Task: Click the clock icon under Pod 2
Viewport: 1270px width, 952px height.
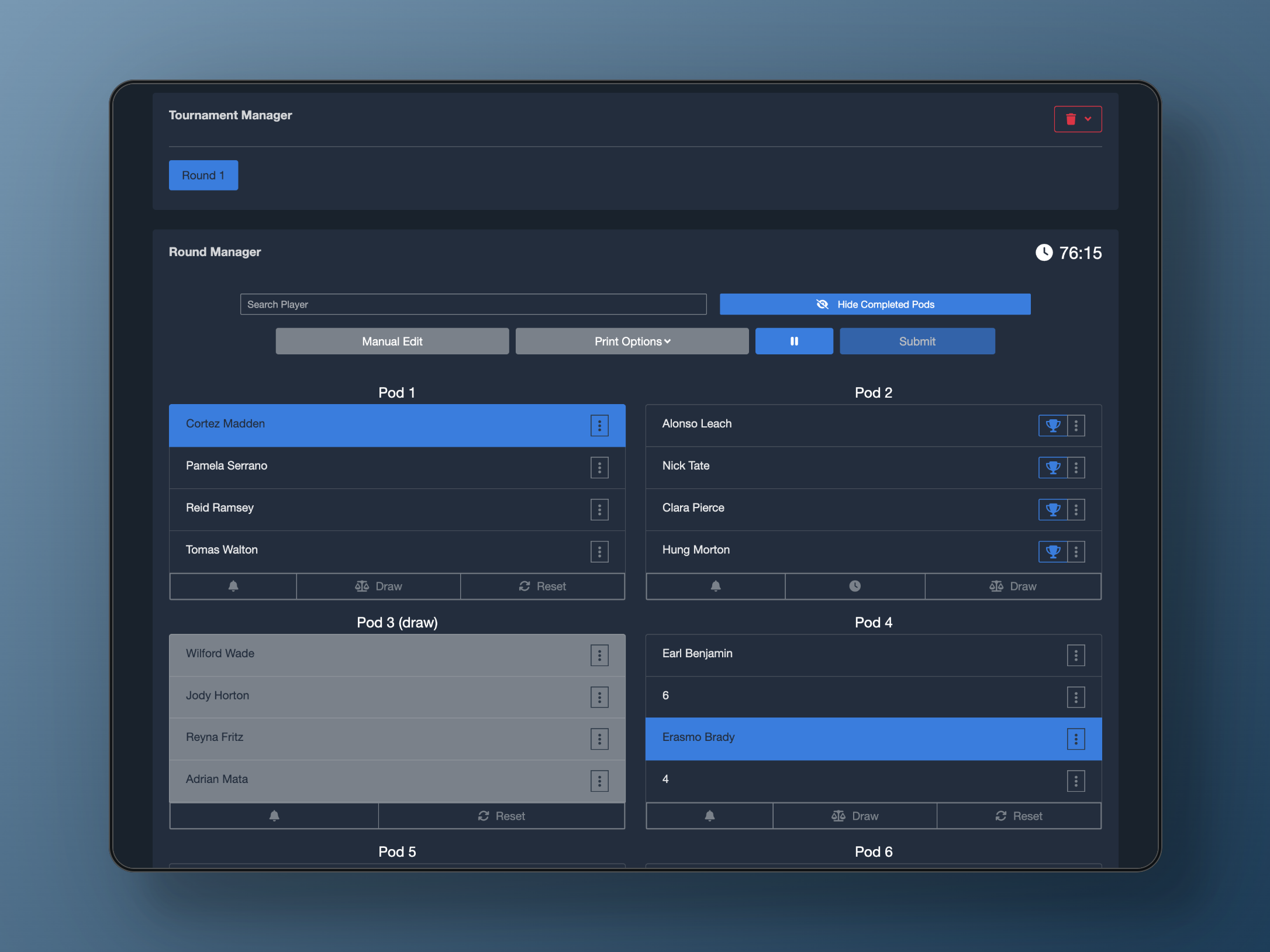Action: (x=854, y=586)
